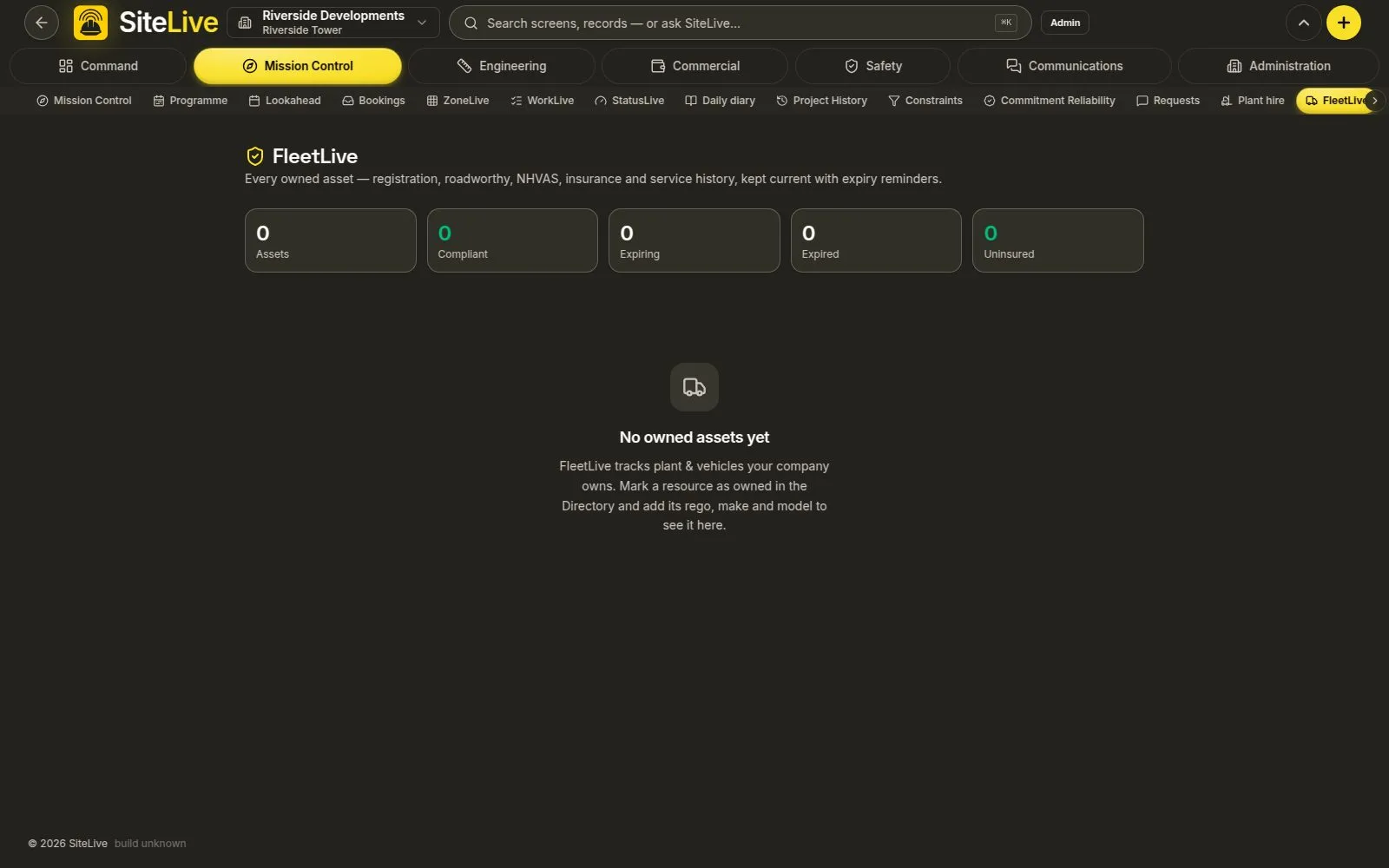1389x868 pixels.
Task: Go to the Safety tab
Action: (872, 66)
